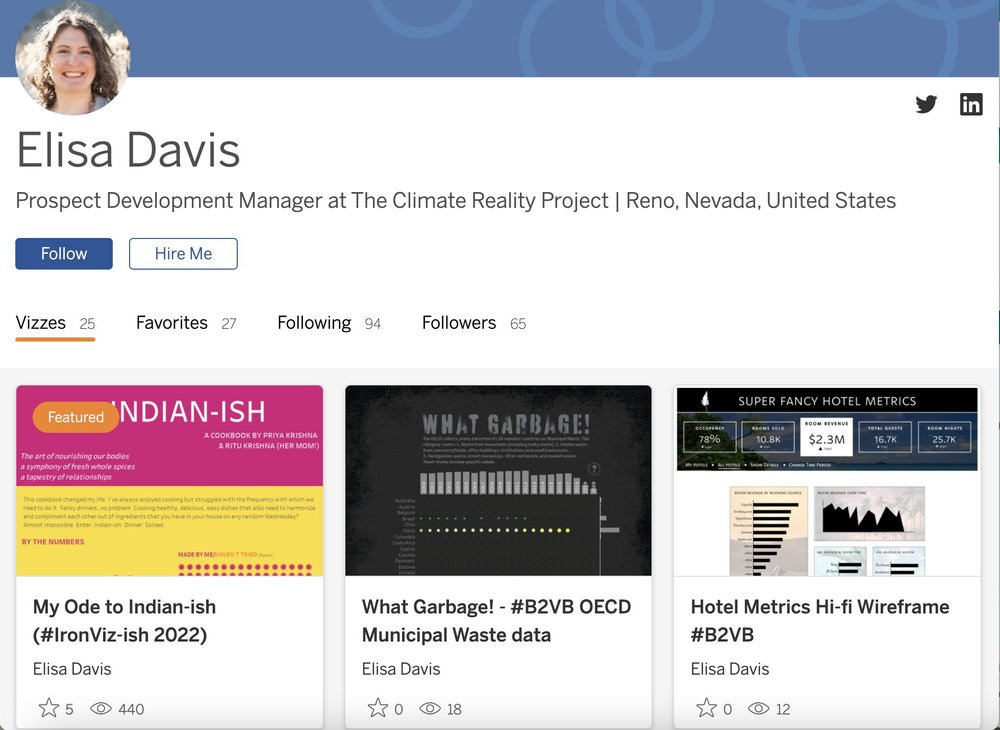This screenshot has height=730, width=1000.
Task: Click the favorites count 5 on Indian-ish card
Action: pos(69,709)
